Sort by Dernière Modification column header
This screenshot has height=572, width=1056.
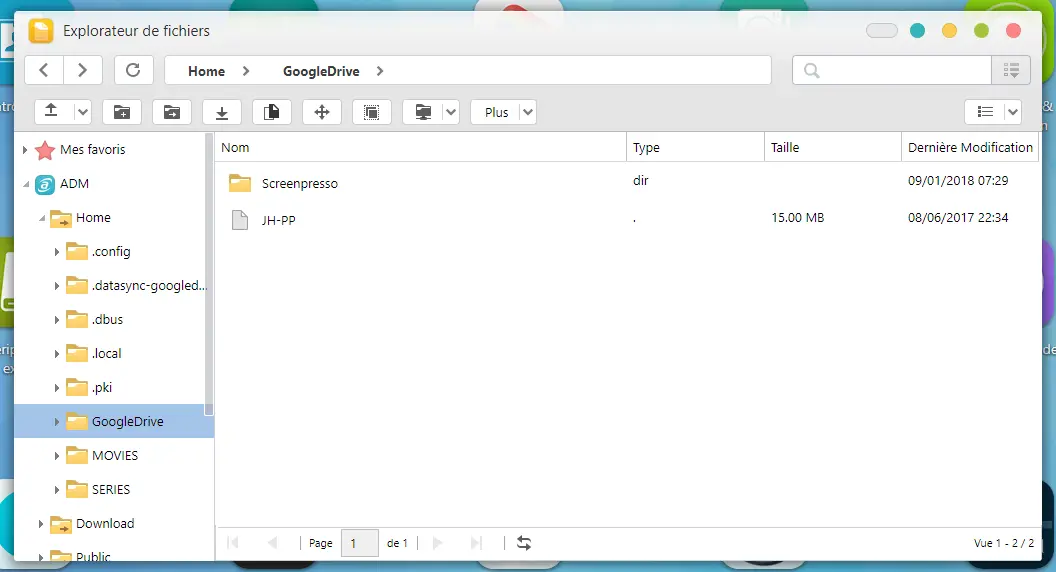[x=970, y=148]
